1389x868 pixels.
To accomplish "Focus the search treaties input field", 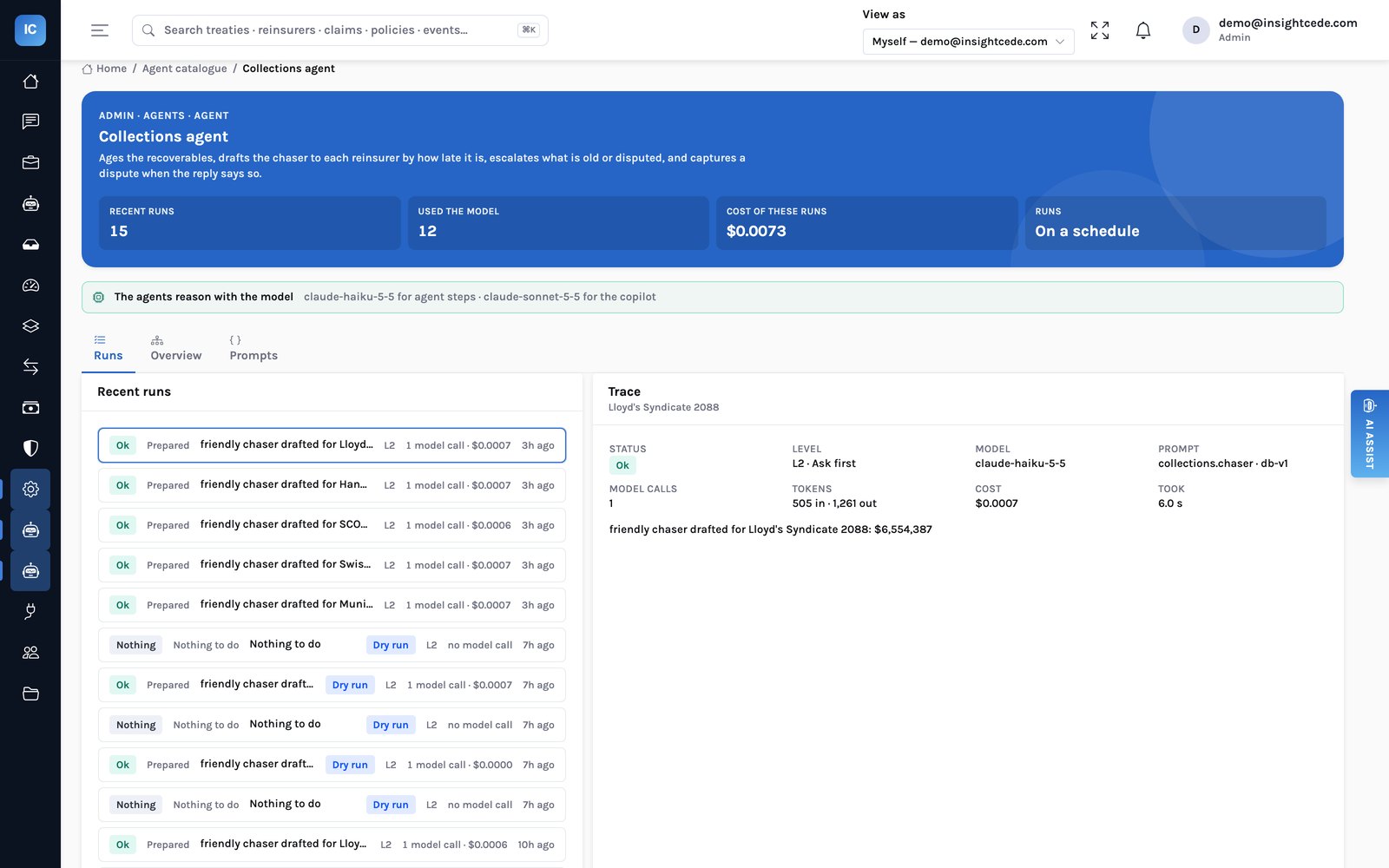I will pos(339,30).
